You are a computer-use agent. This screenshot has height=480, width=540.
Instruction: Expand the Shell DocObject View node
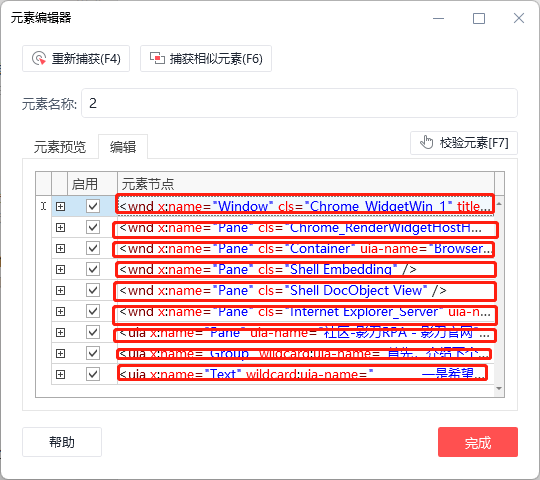tap(60, 291)
